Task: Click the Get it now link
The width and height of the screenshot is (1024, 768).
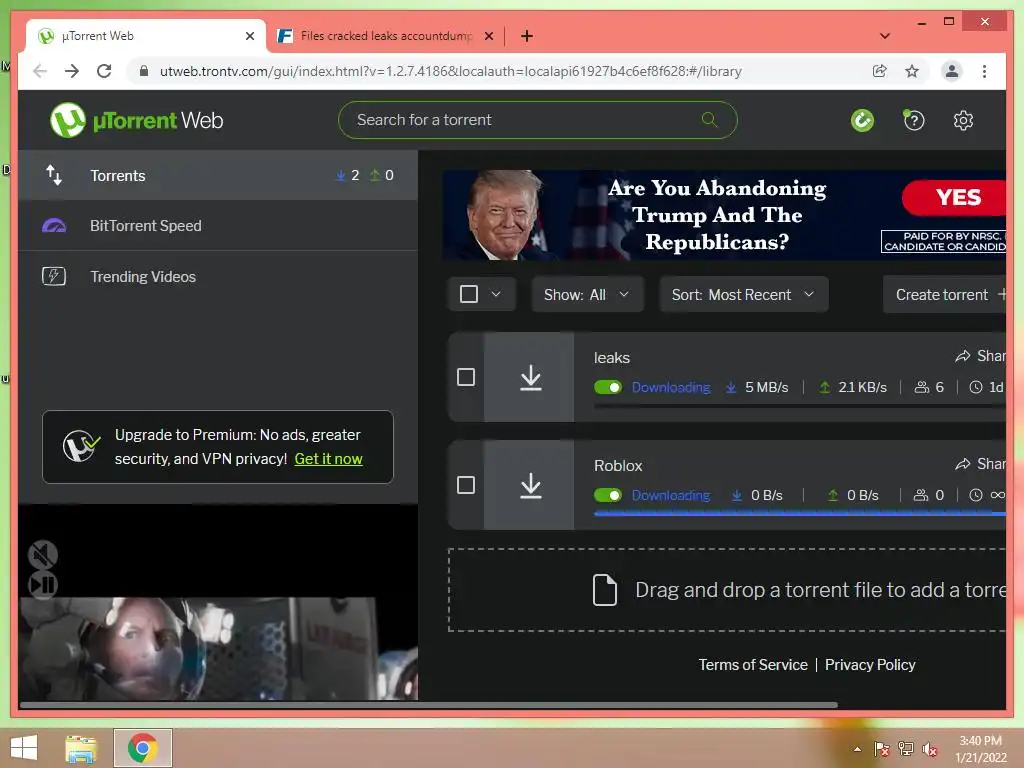Action: (x=328, y=459)
